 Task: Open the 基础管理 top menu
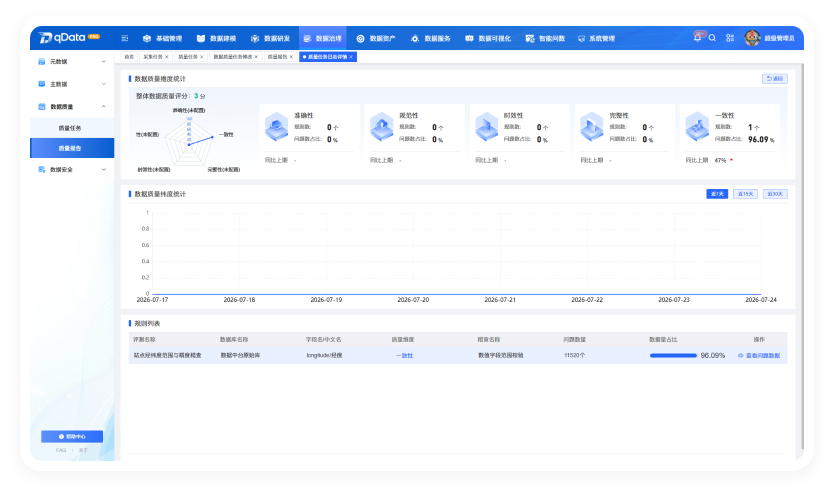[x=163, y=38]
